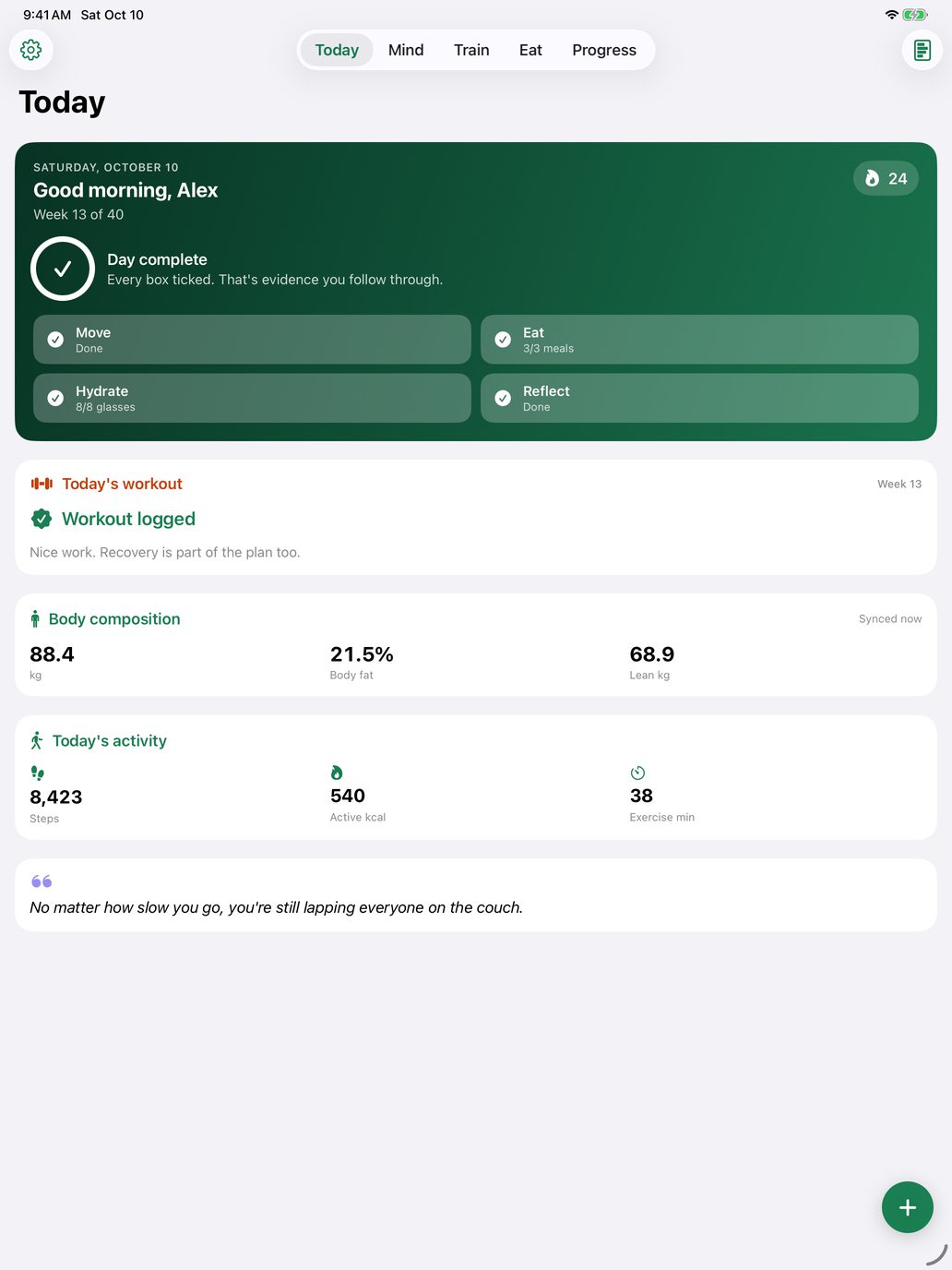Viewport: 952px width, 1270px height.
Task: Tap the corner swipe arc indicator
Action: click(937, 1254)
